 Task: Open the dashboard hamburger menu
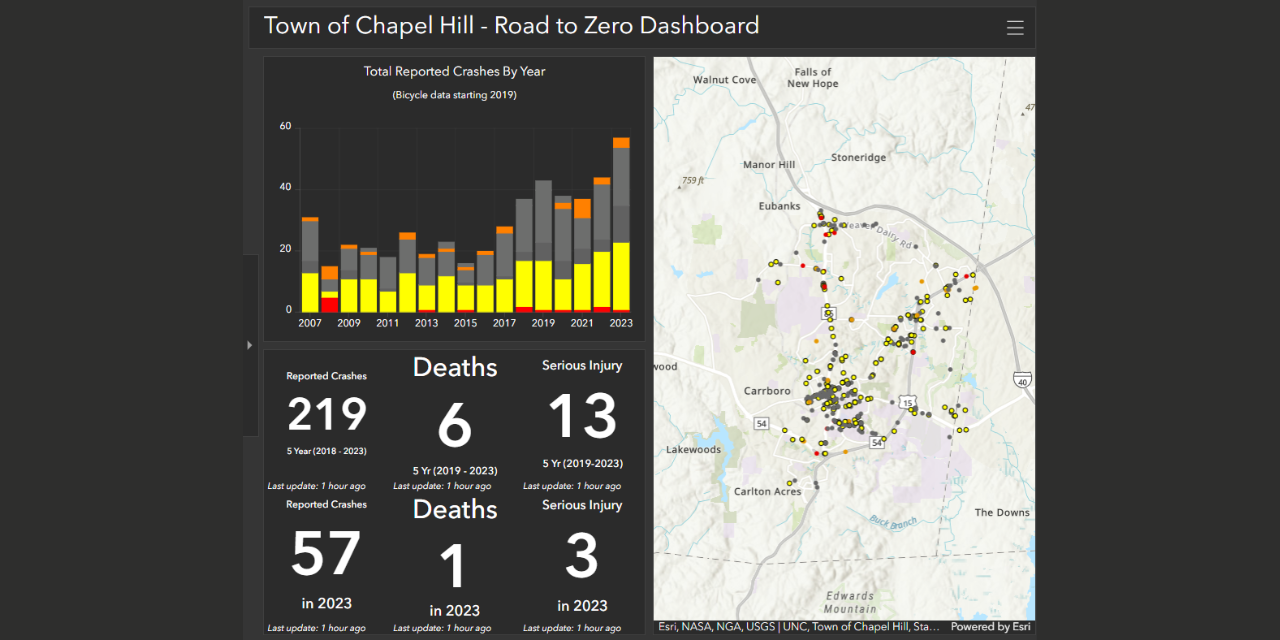[1015, 27]
